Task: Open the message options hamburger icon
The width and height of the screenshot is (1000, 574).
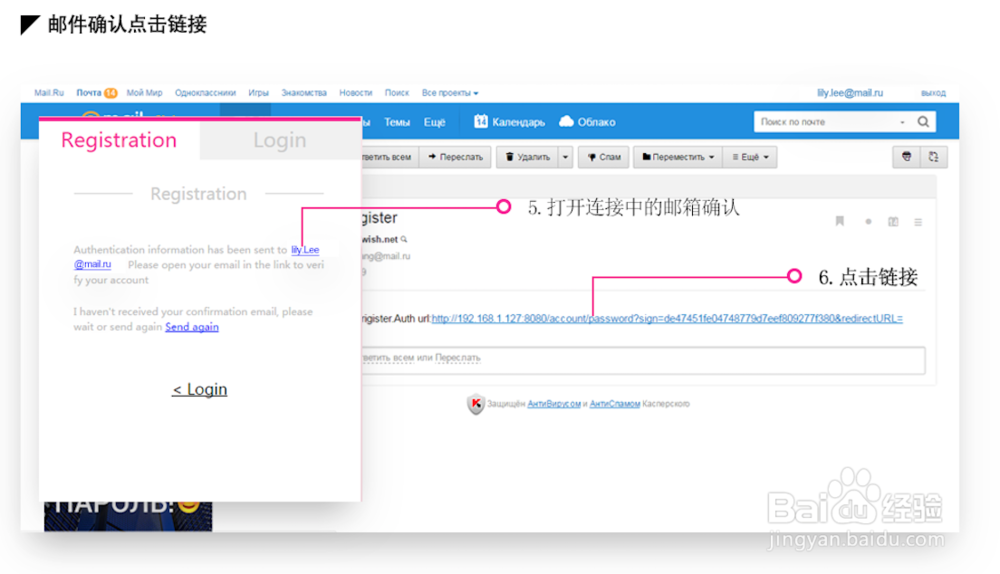Action: point(918,222)
